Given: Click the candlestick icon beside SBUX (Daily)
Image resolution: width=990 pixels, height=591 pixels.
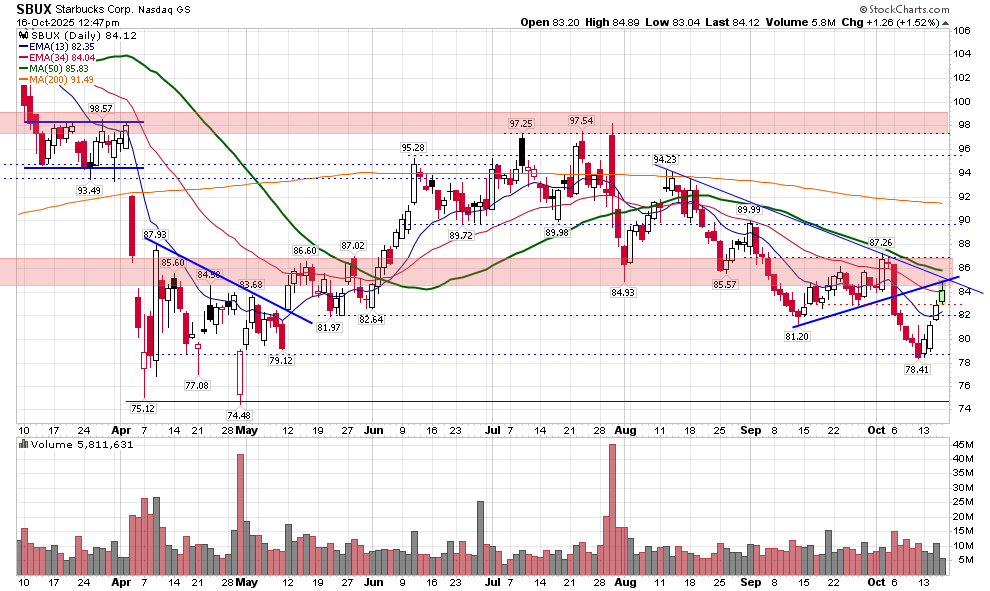Looking at the screenshot, I should pos(23,35).
